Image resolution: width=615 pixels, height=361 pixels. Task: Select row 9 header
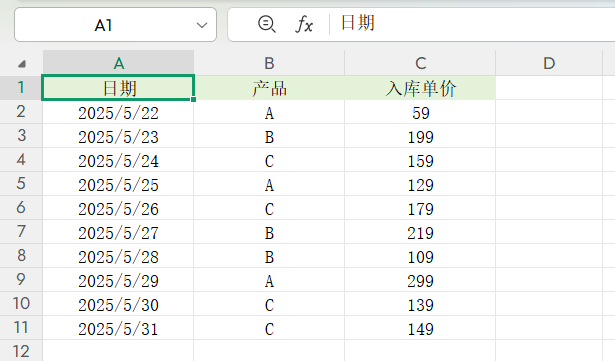tap(21, 279)
